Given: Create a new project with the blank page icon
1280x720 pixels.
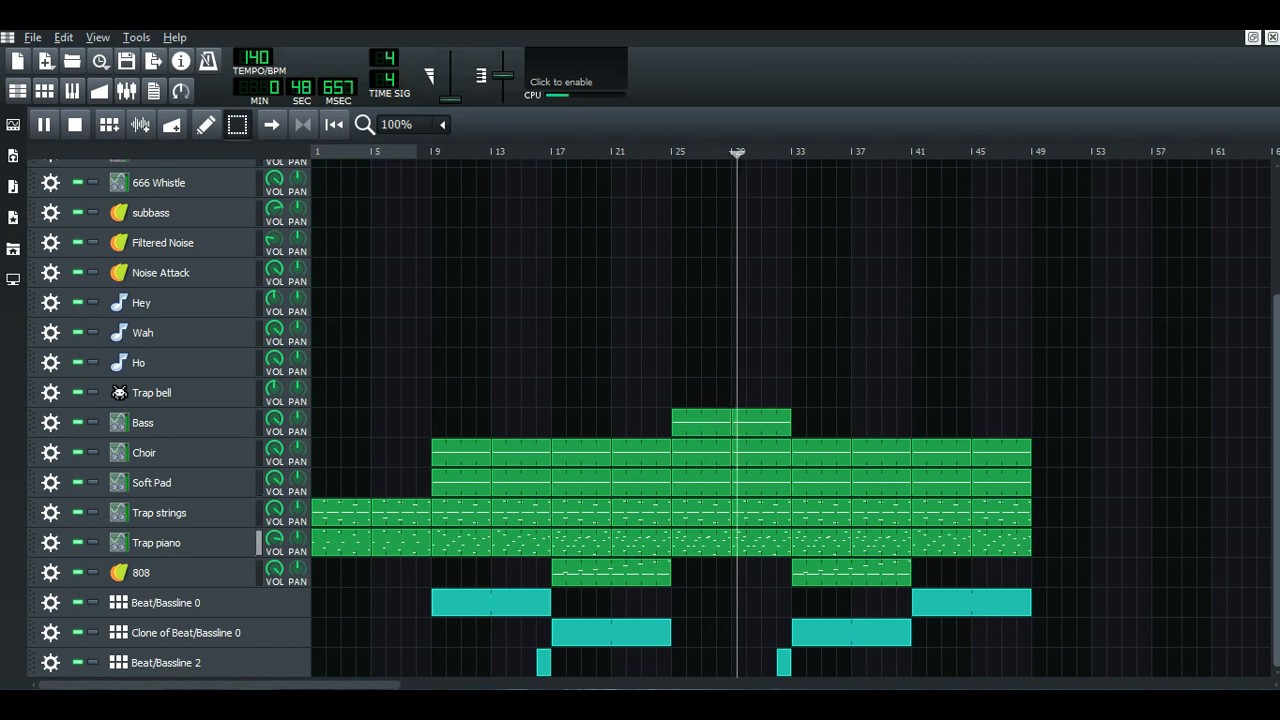Looking at the screenshot, I should (x=18, y=61).
